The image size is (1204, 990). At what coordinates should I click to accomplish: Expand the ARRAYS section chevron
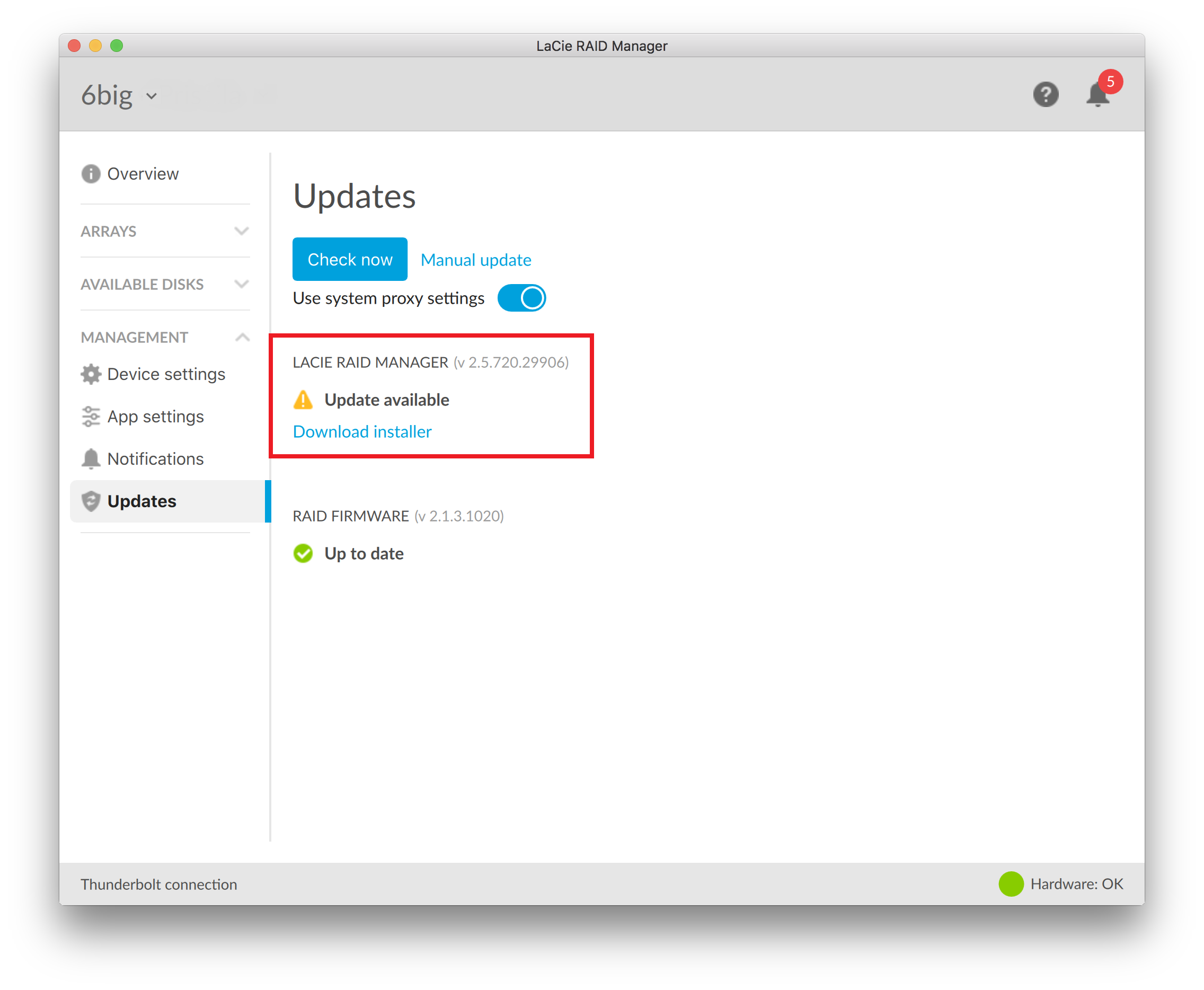[x=242, y=231]
